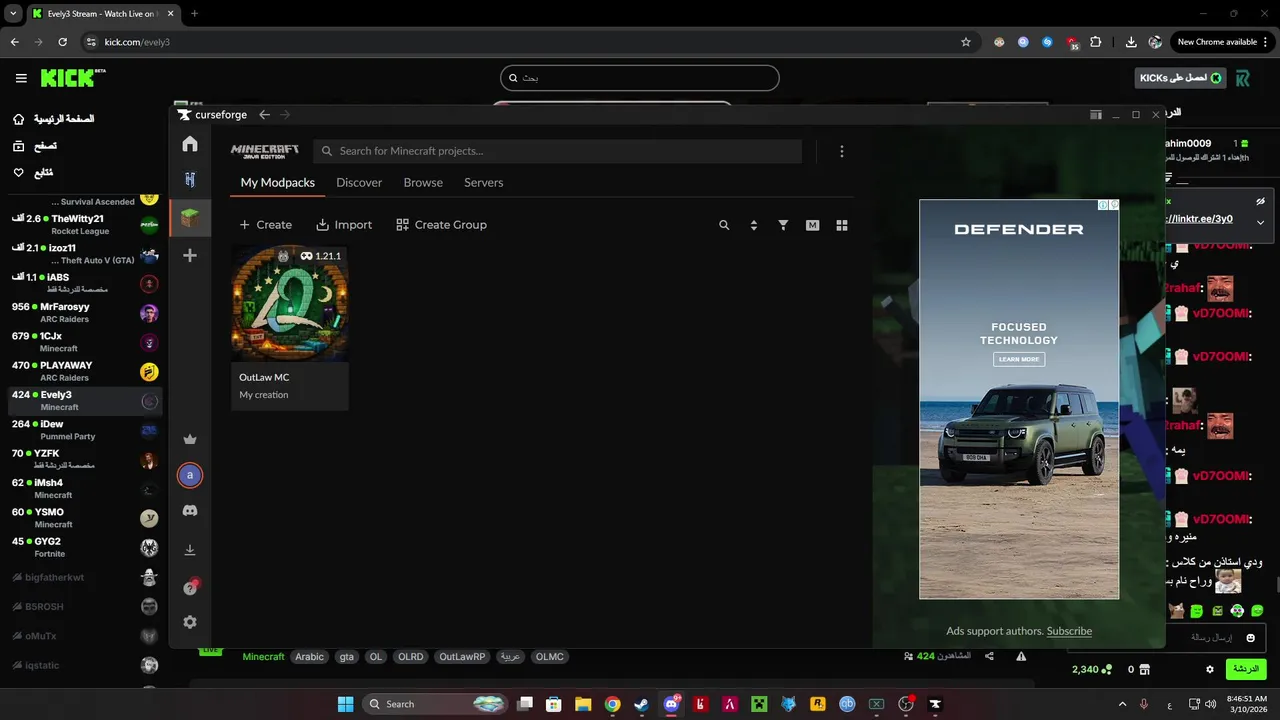Click the green chat send button

coord(1245,669)
